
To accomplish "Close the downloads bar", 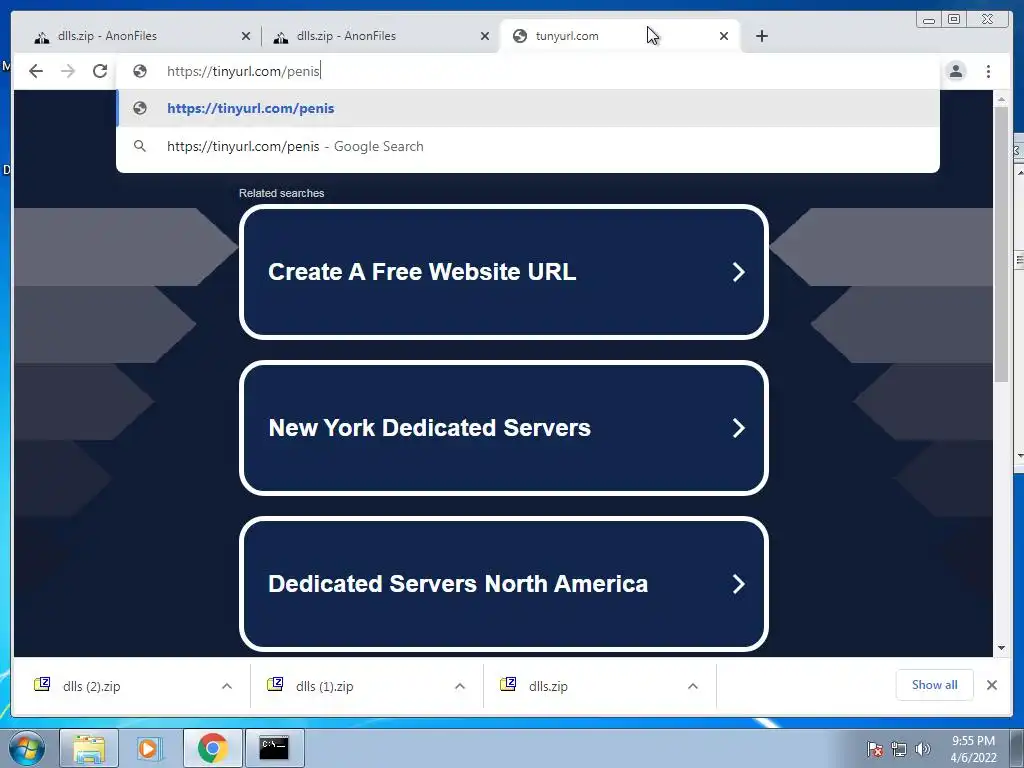I will point(991,684).
